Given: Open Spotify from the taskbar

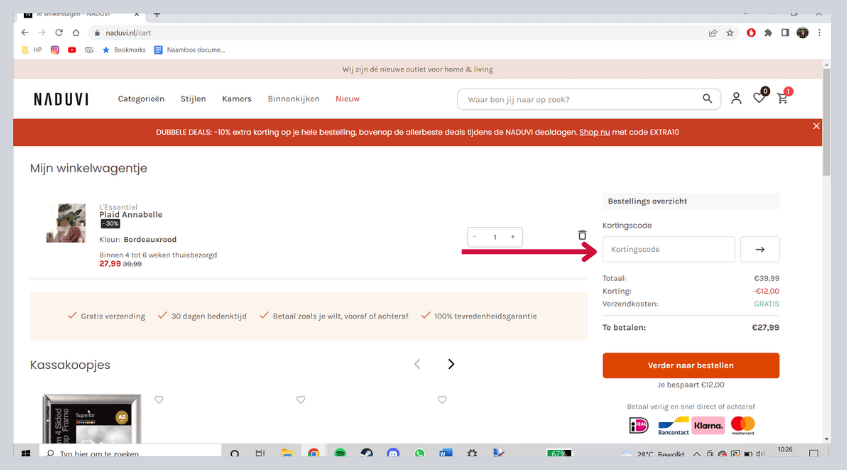Looking at the screenshot, I should point(340,453).
